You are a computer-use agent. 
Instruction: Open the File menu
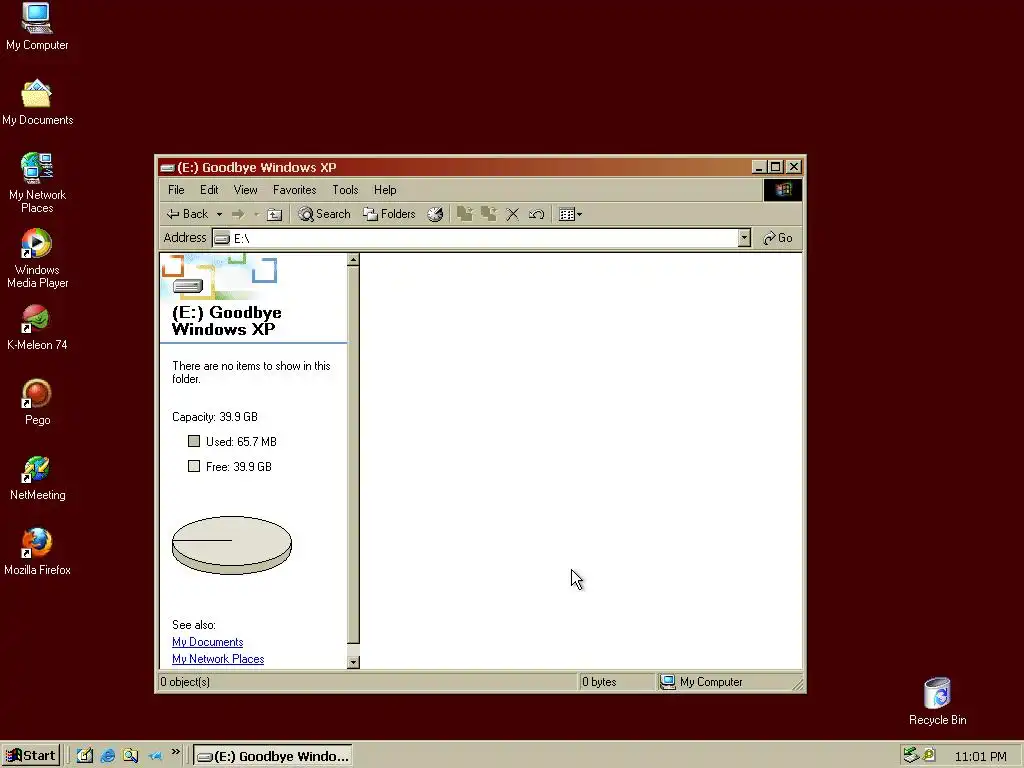[176, 190]
